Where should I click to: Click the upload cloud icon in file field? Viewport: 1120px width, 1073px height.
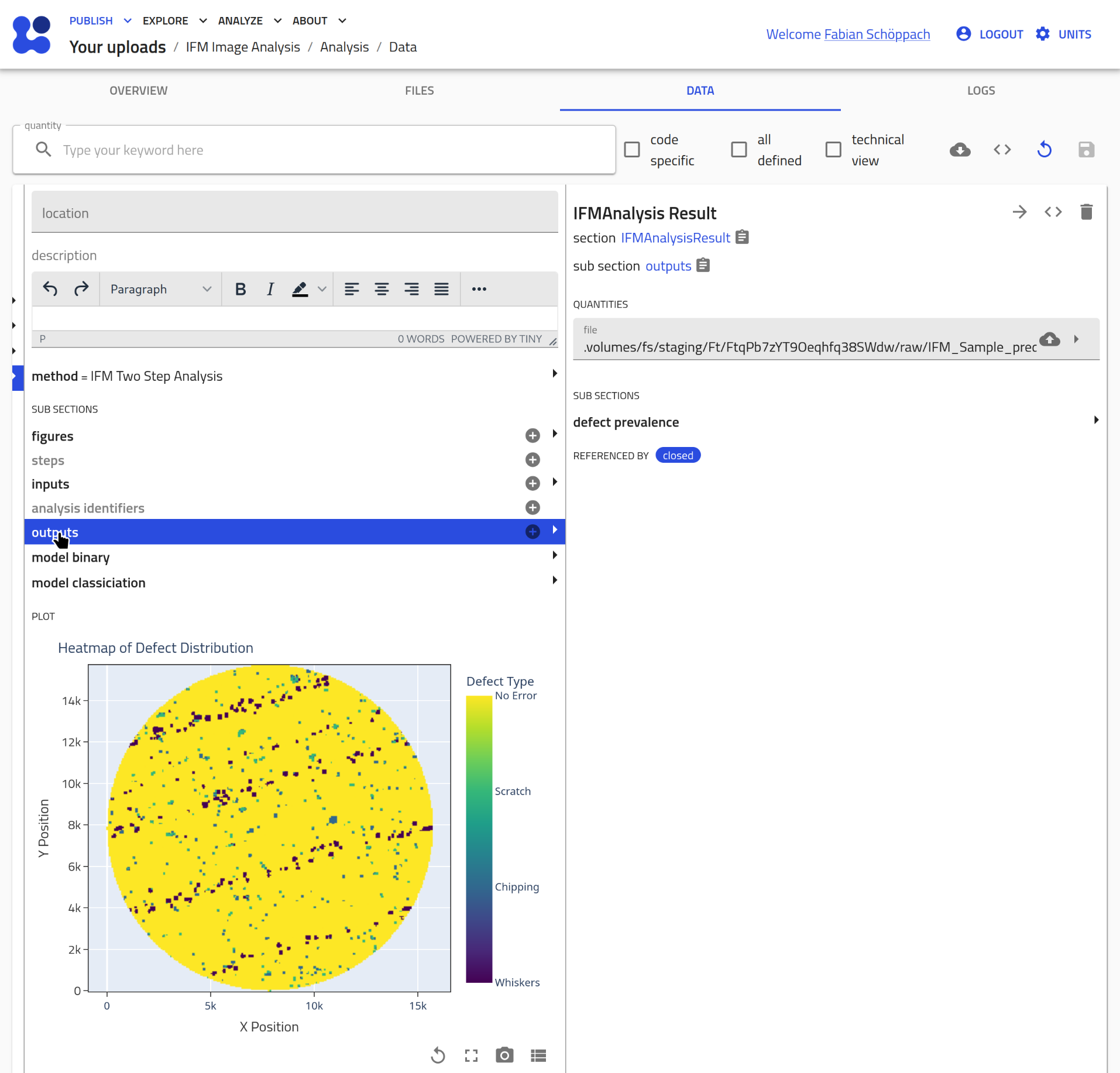[1049, 339]
